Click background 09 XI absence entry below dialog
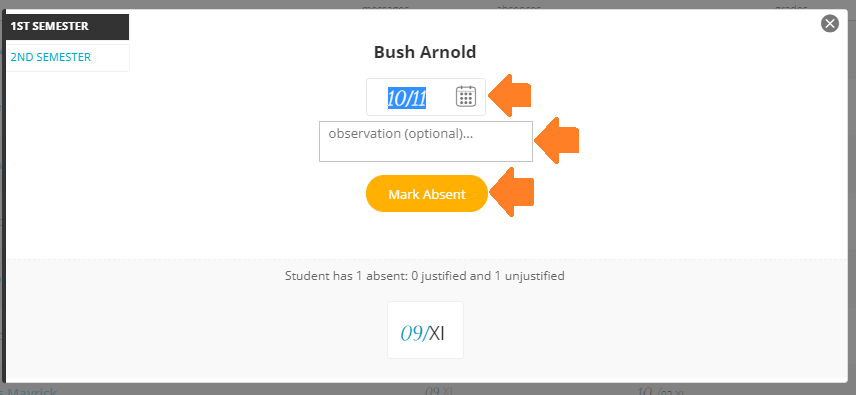 point(439,390)
